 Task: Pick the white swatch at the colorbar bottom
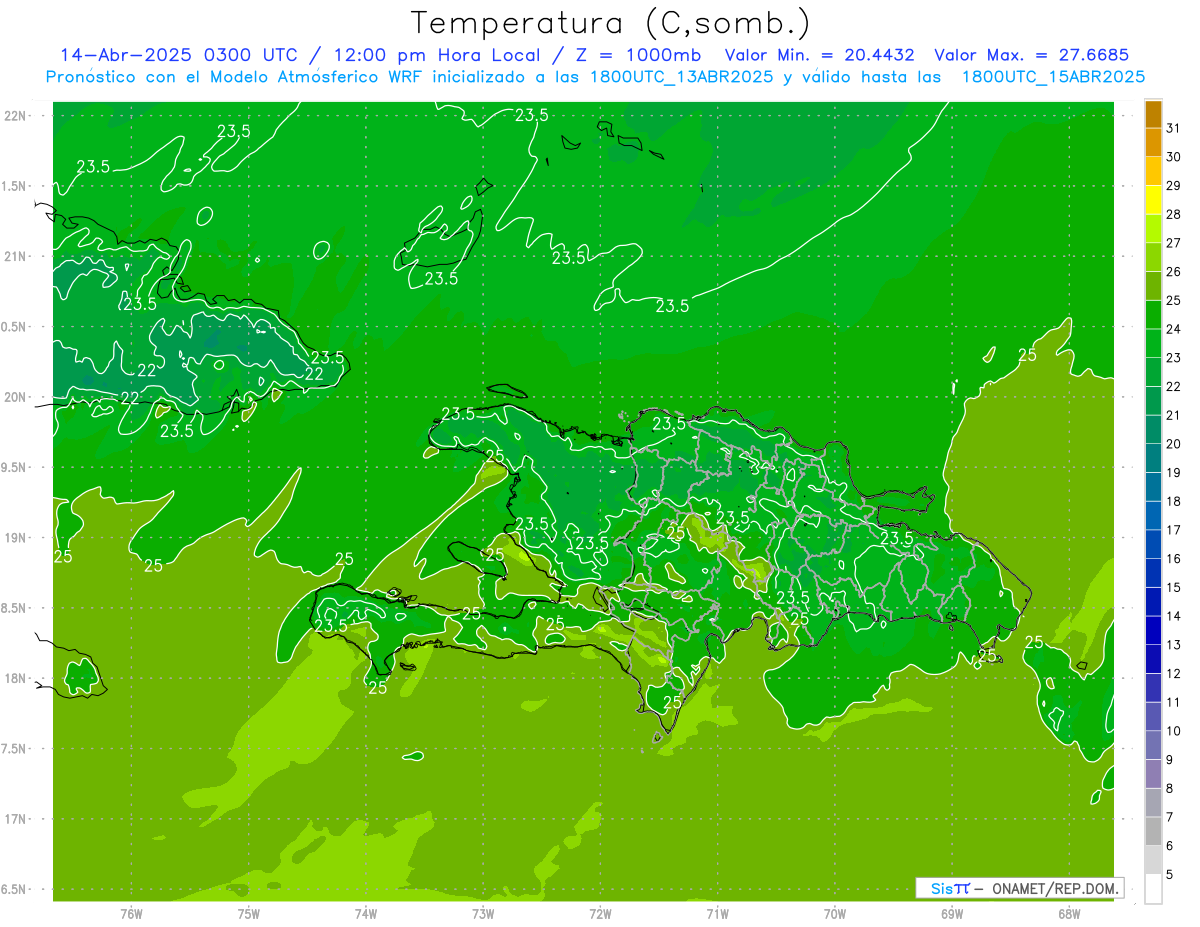point(1153,888)
